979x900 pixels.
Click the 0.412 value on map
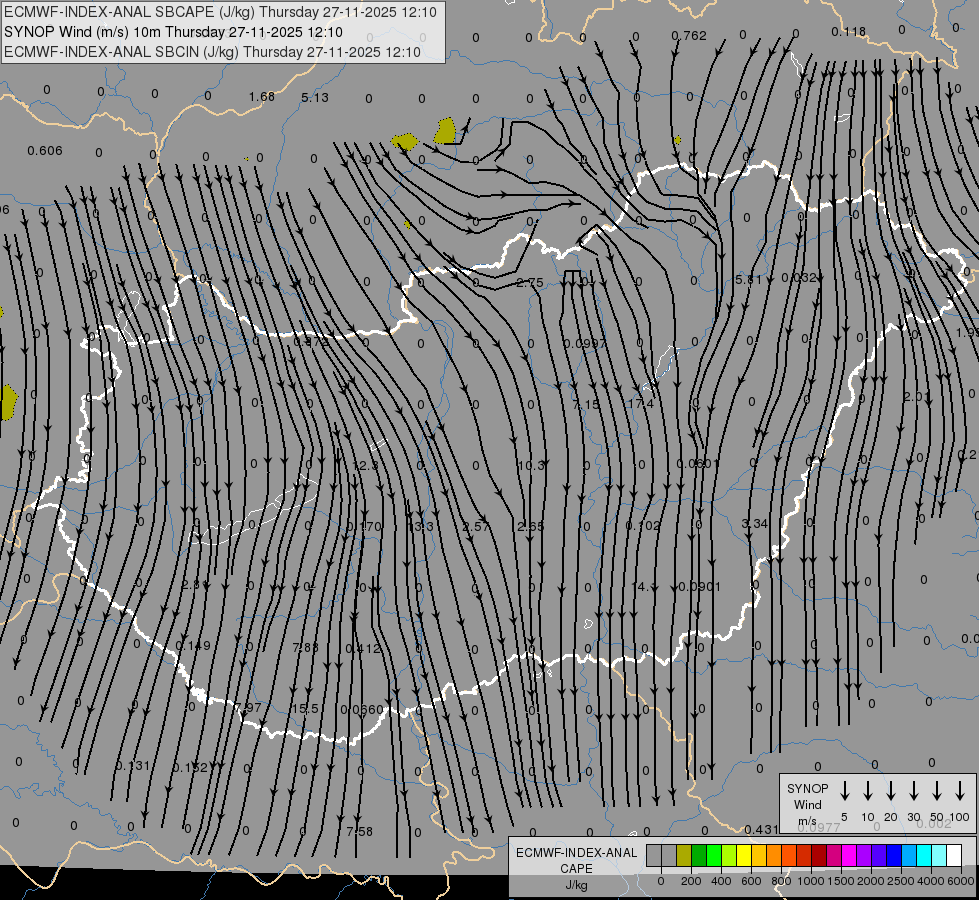point(363,648)
